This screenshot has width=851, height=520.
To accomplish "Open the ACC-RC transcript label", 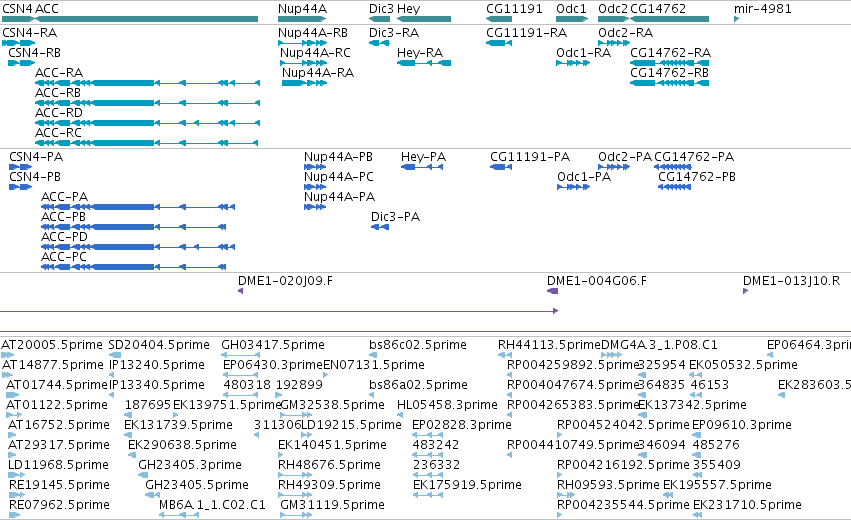I will [x=58, y=133].
